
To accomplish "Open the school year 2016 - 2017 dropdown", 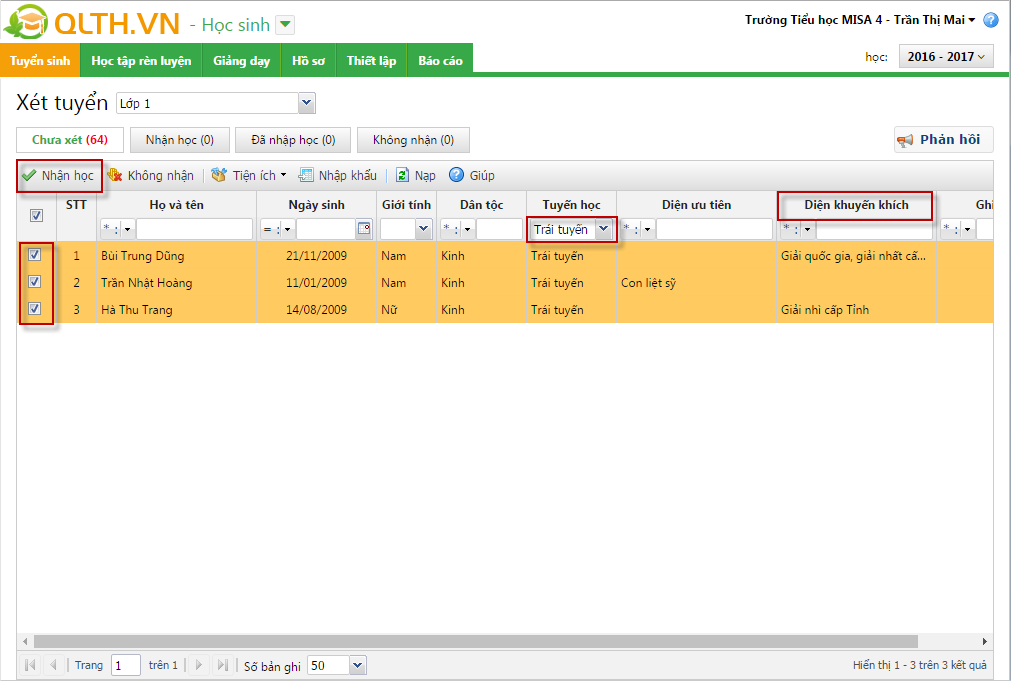I will coord(946,57).
